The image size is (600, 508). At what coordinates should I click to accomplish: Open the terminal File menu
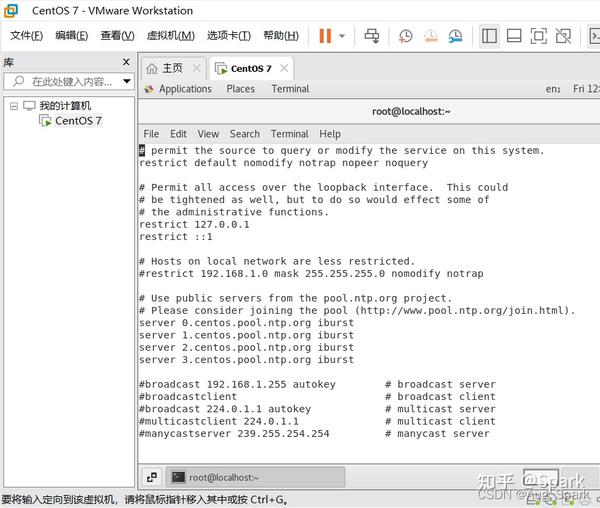click(x=151, y=134)
